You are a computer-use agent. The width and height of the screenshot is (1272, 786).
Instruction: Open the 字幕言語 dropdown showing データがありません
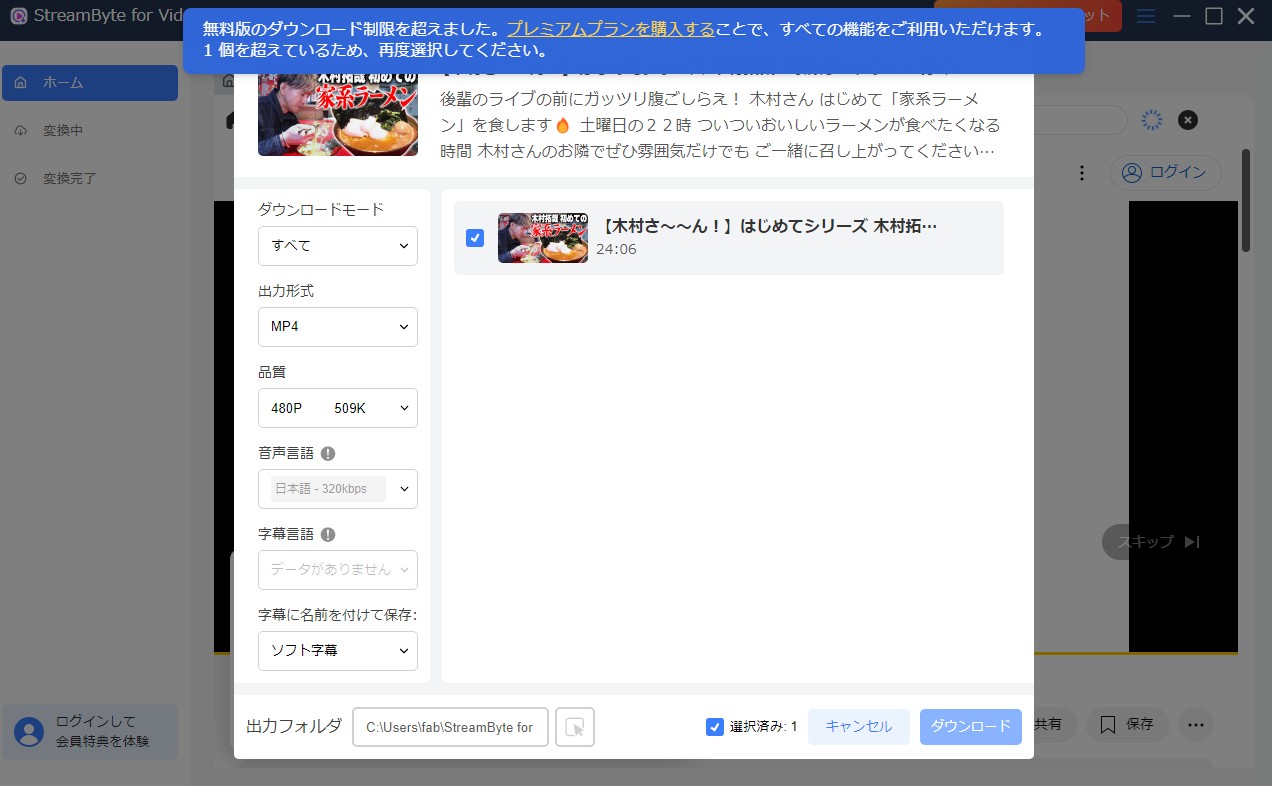coord(338,570)
